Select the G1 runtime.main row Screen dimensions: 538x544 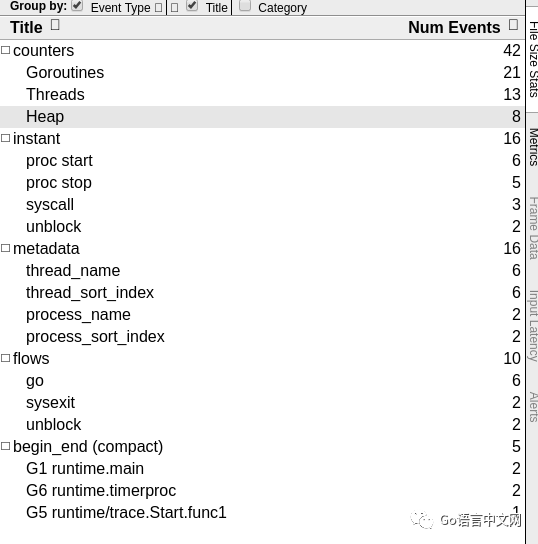coord(262,468)
